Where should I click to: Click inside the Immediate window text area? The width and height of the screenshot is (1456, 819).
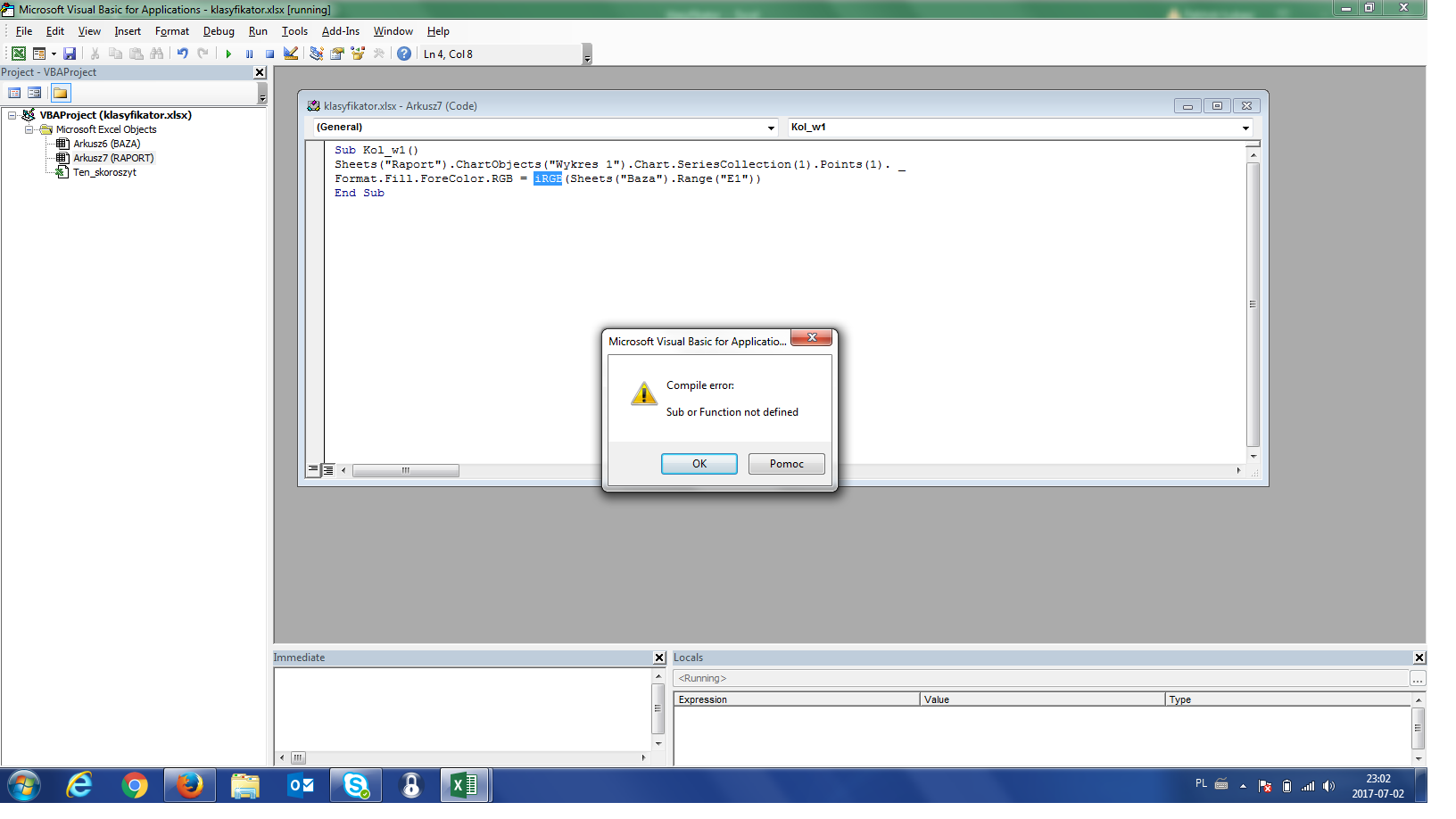click(x=462, y=709)
